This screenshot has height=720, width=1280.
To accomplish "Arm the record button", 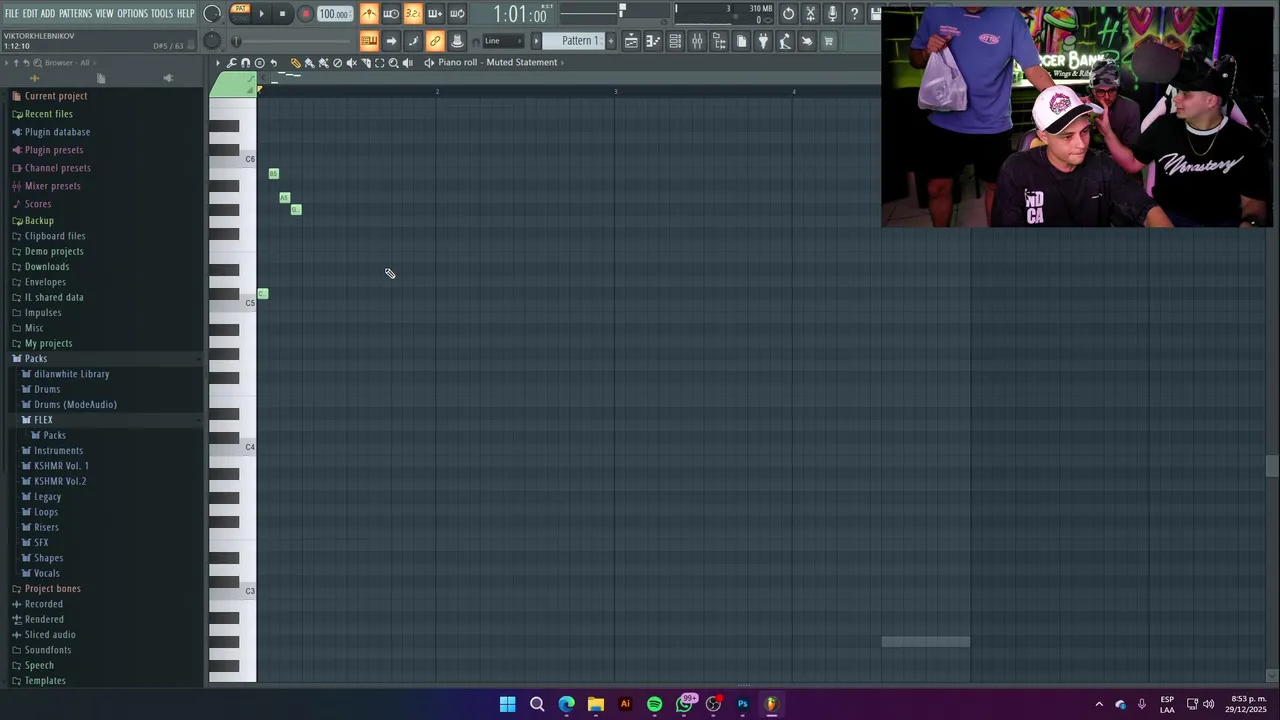I will [x=306, y=14].
